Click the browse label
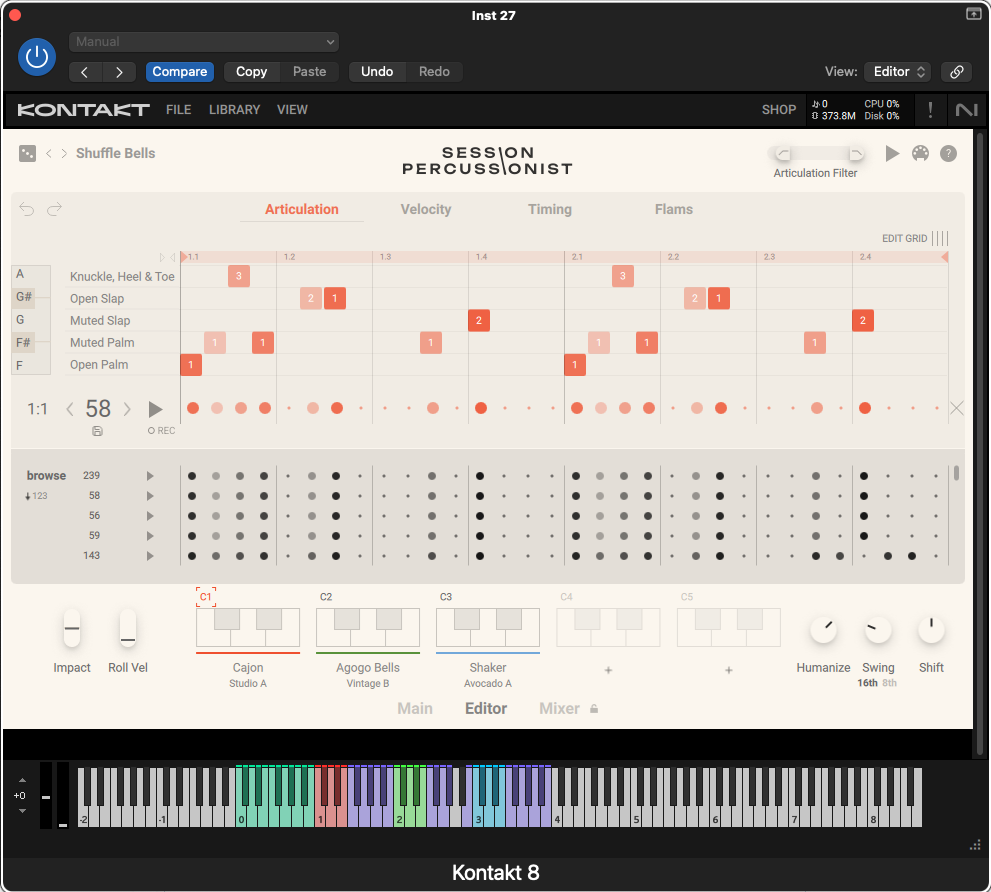Screen dimensions: 991x892 pos(46,475)
